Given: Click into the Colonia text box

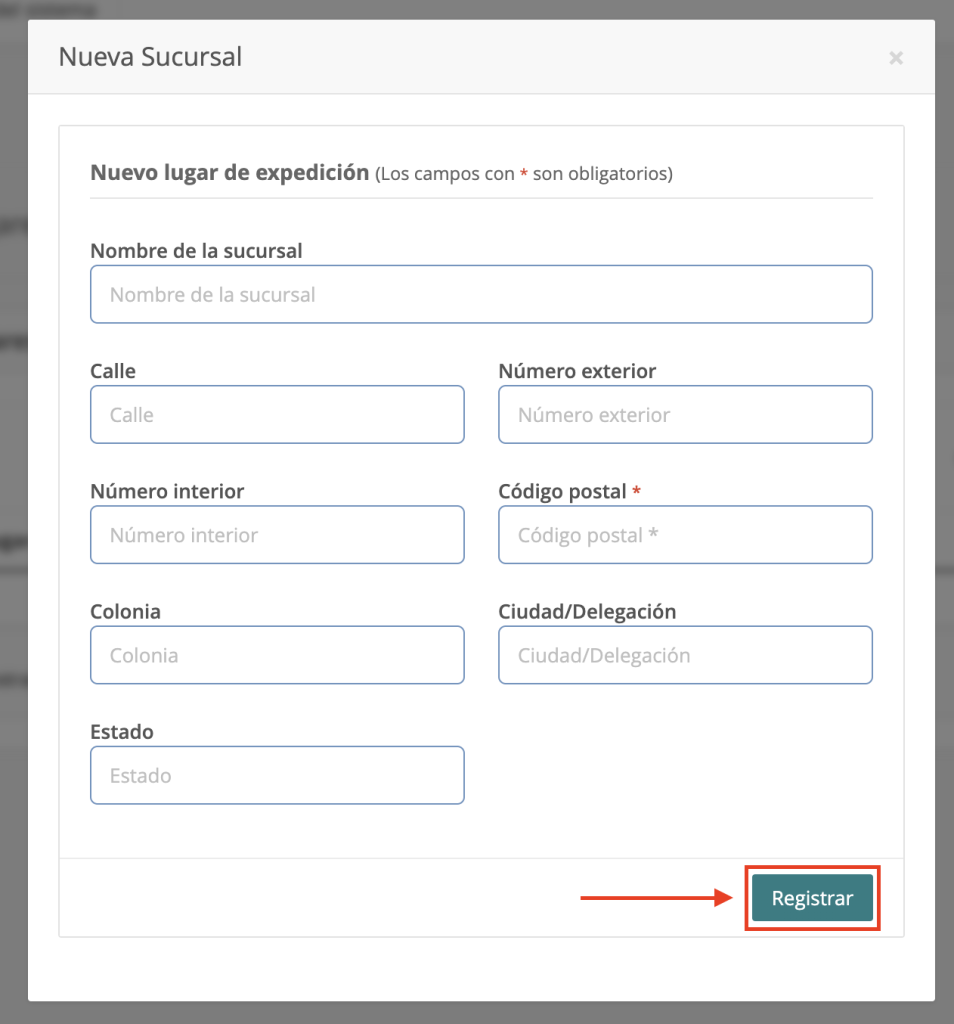Looking at the screenshot, I should pos(277,655).
